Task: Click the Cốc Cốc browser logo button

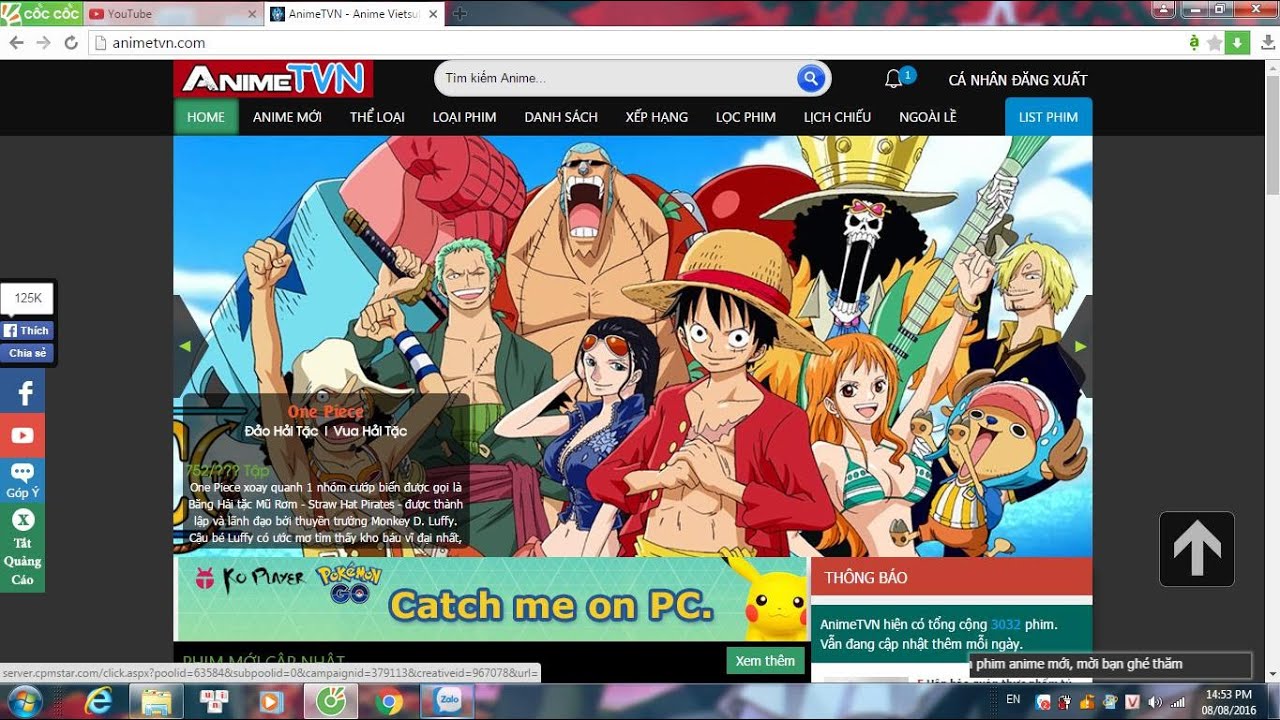Action: (x=41, y=13)
